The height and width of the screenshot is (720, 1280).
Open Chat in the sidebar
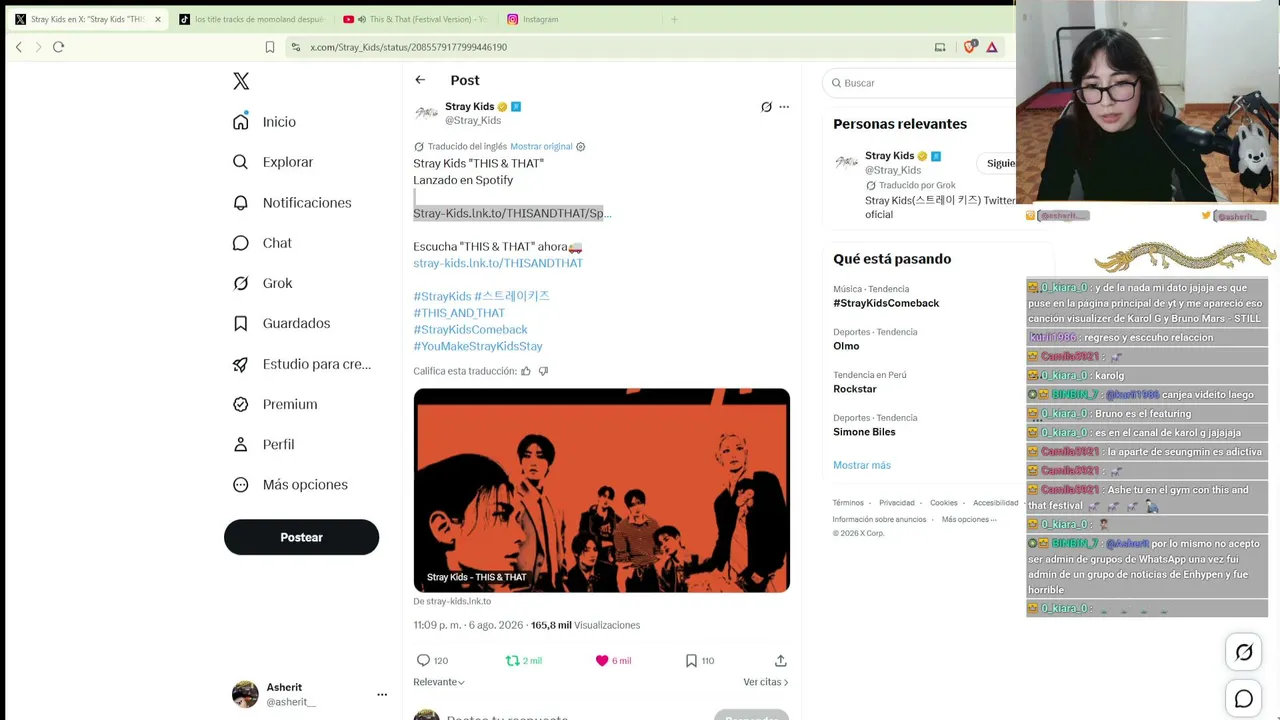(x=263, y=243)
